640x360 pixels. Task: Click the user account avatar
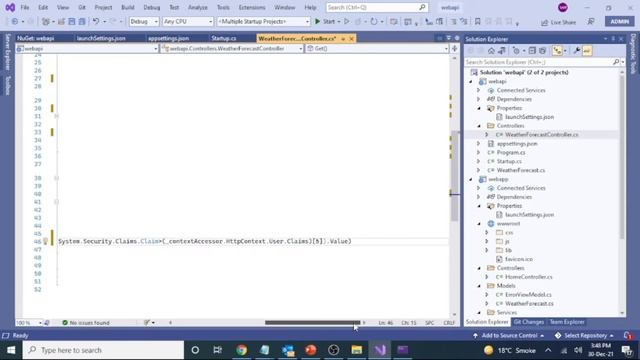(562, 7)
